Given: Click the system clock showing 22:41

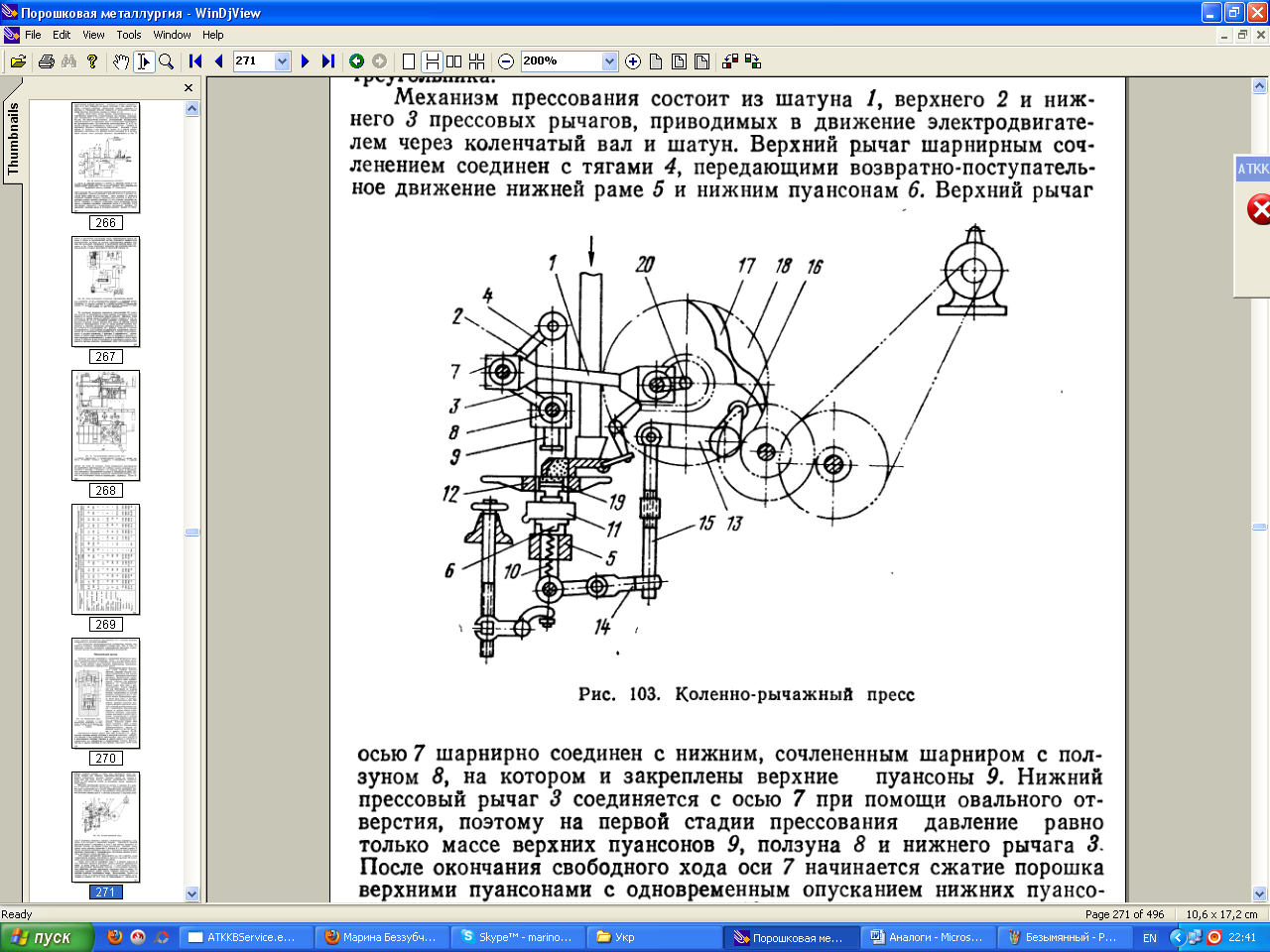Looking at the screenshot, I should (1242, 937).
